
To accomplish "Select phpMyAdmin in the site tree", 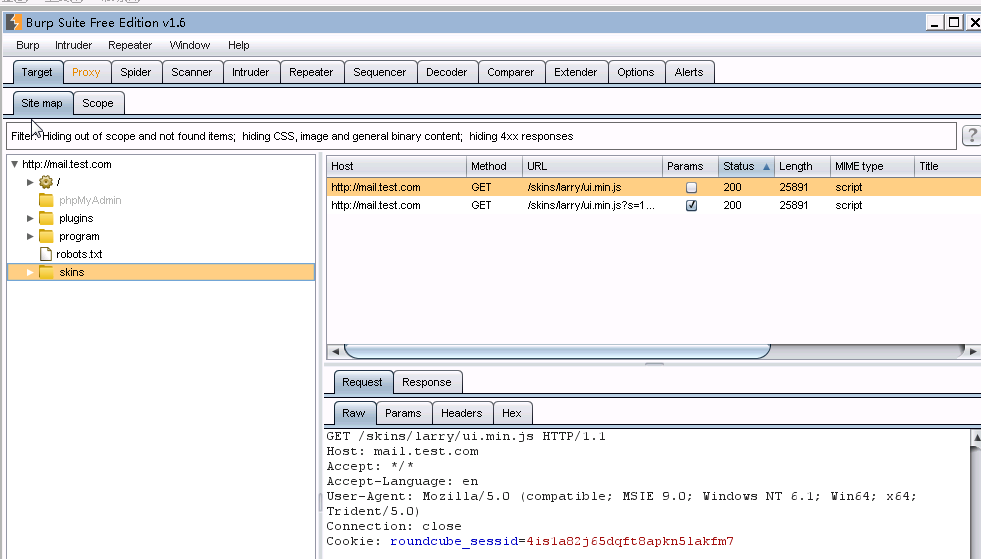I will pos(90,200).
